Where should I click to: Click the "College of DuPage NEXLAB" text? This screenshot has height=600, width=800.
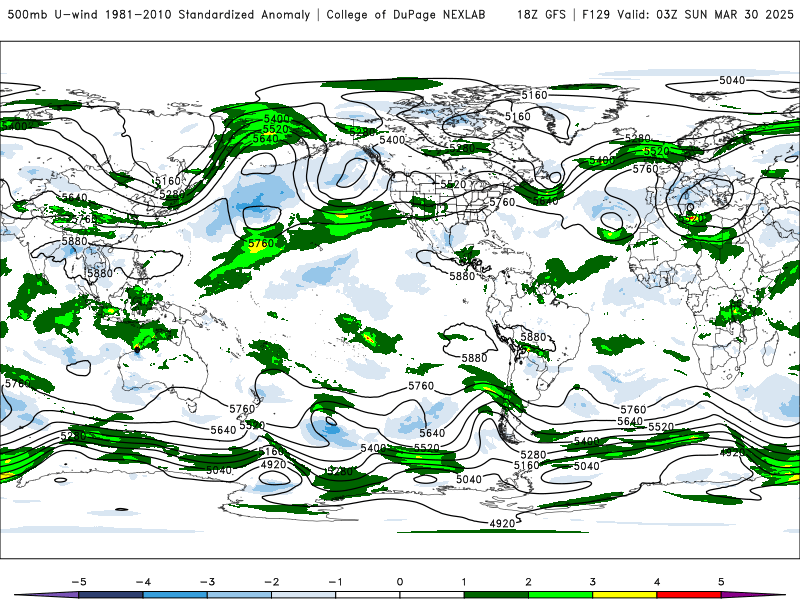pyautogui.click(x=406, y=14)
